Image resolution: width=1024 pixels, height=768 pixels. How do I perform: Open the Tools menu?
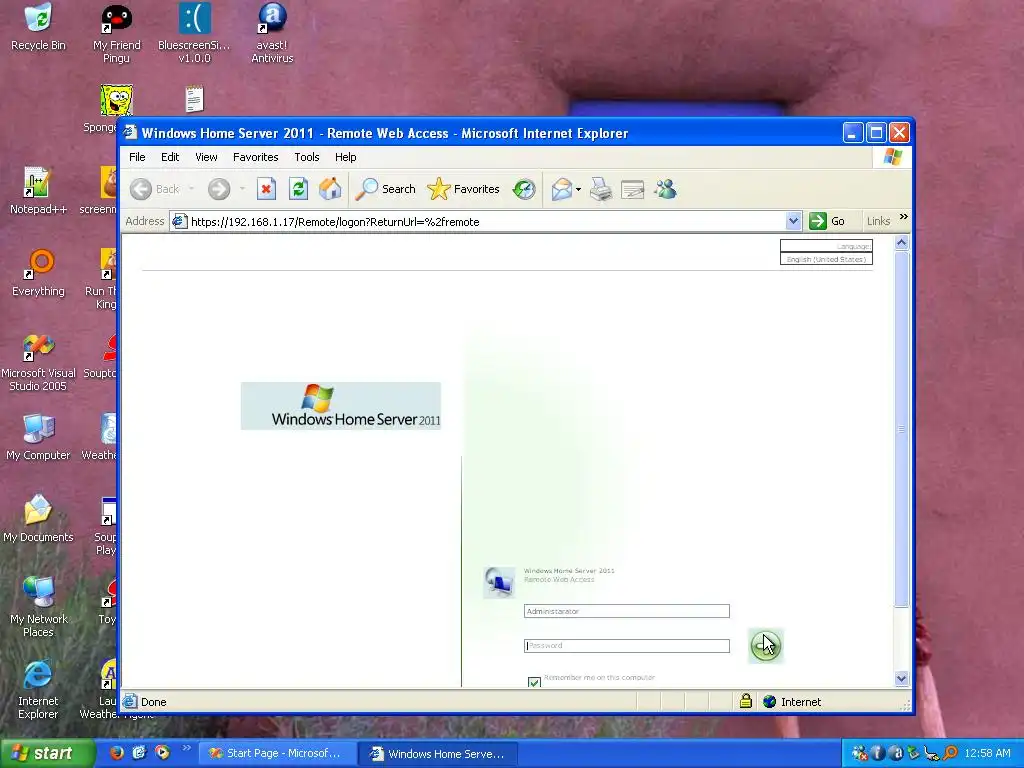(306, 157)
